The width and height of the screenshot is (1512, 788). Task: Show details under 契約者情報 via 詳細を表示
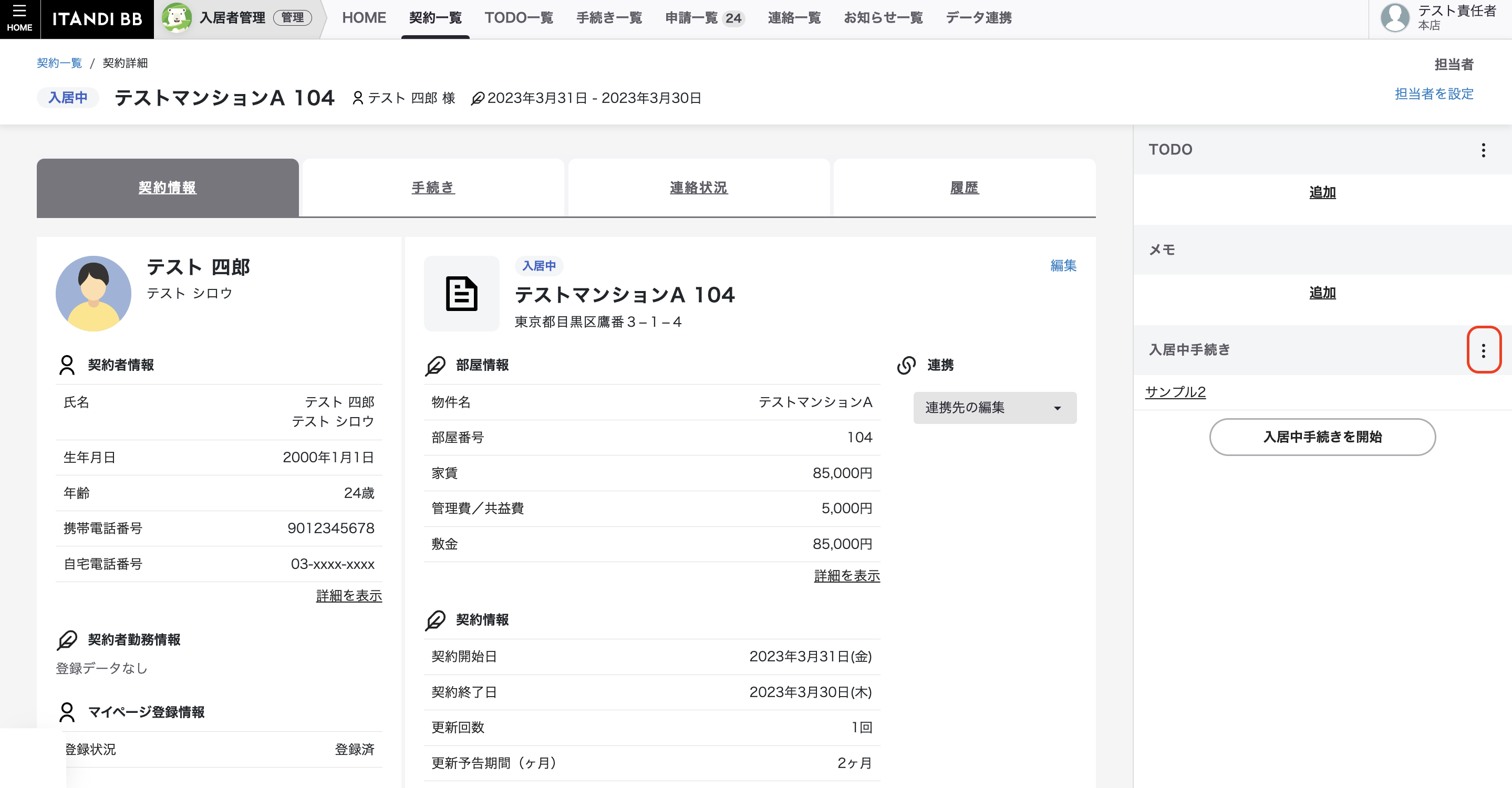click(x=349, y=596)
